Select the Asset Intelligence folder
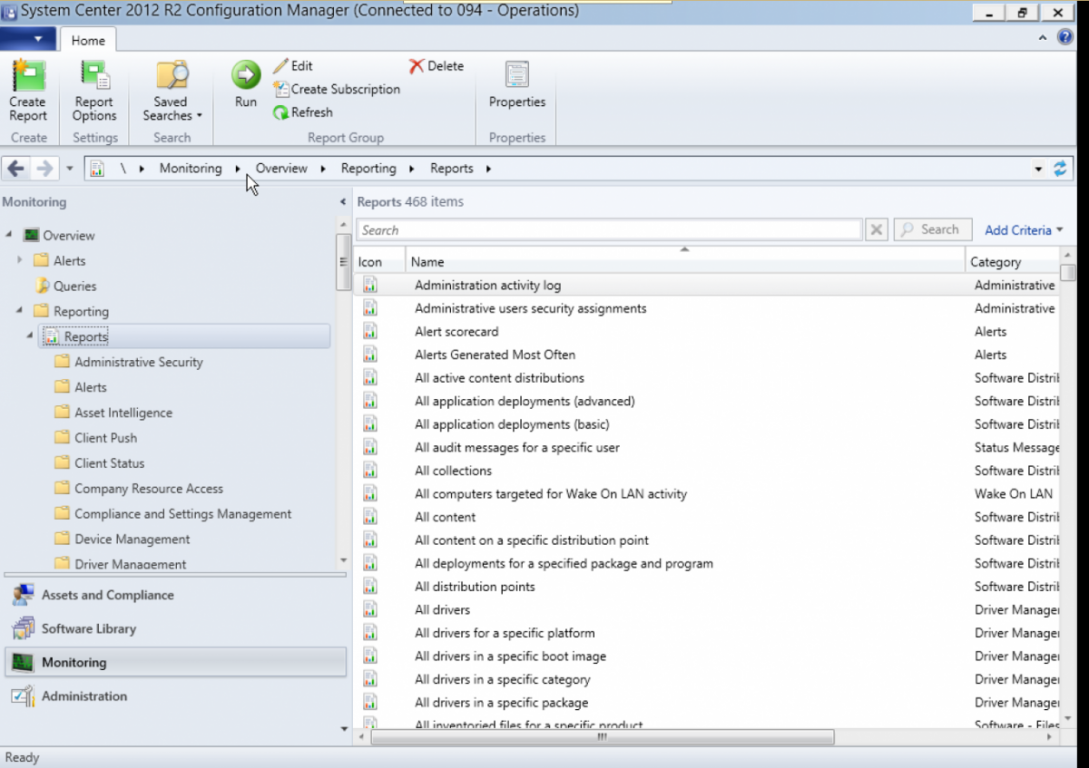The height and width of the screenshot is (768, 1089). [x=123, y=413]
